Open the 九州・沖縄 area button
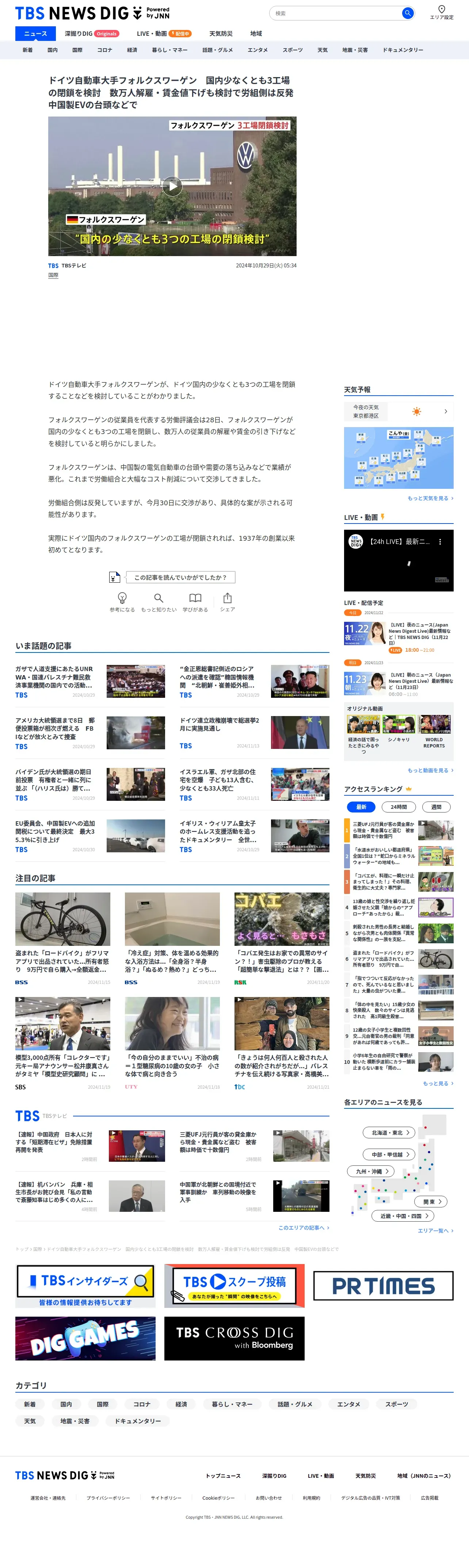Viewport: 469px width, 1568px height. (372, 1171)
